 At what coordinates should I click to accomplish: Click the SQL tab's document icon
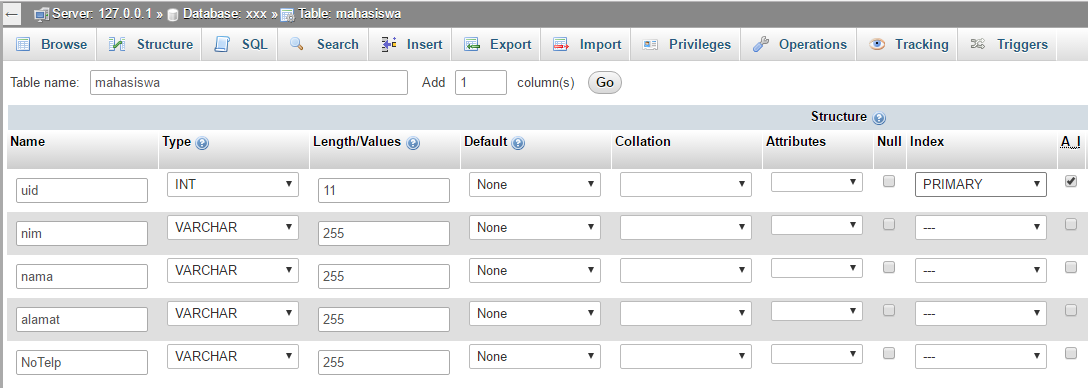point(222,44)
